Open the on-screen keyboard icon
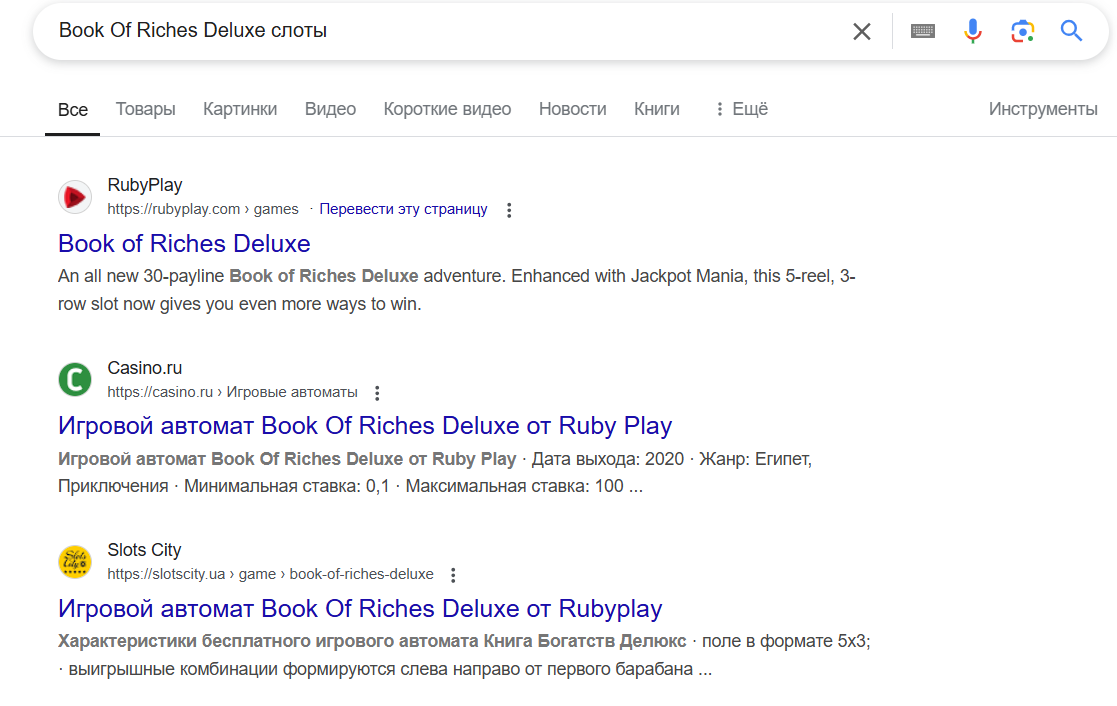This screenshot has height=706, width=1117. point(923,31)
